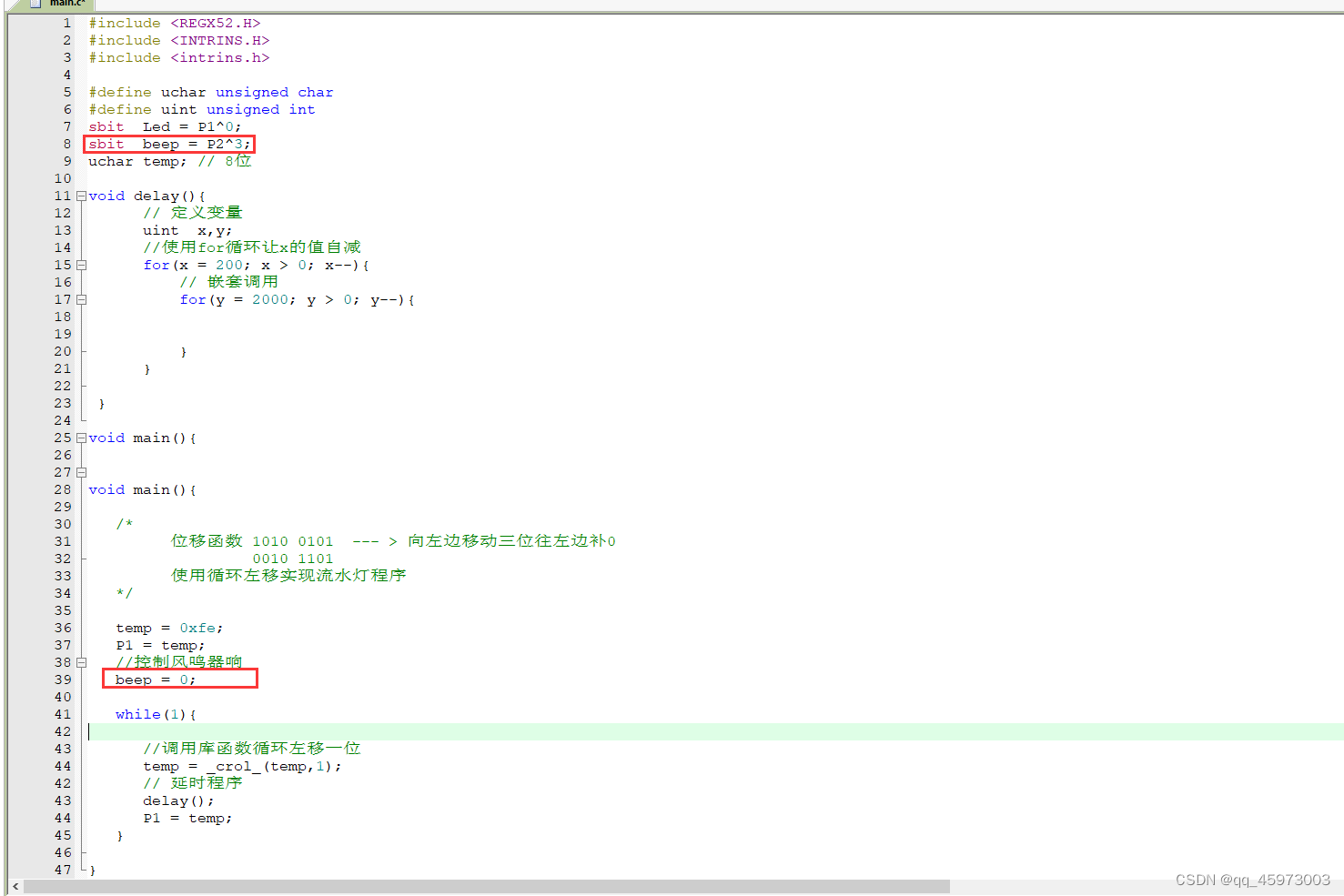The height and width of the screenshot is (896, 1344).
Task: Click the comment "//调用库函数循环左移一位"
Action: pyautogui.click(x=252, y=749)
